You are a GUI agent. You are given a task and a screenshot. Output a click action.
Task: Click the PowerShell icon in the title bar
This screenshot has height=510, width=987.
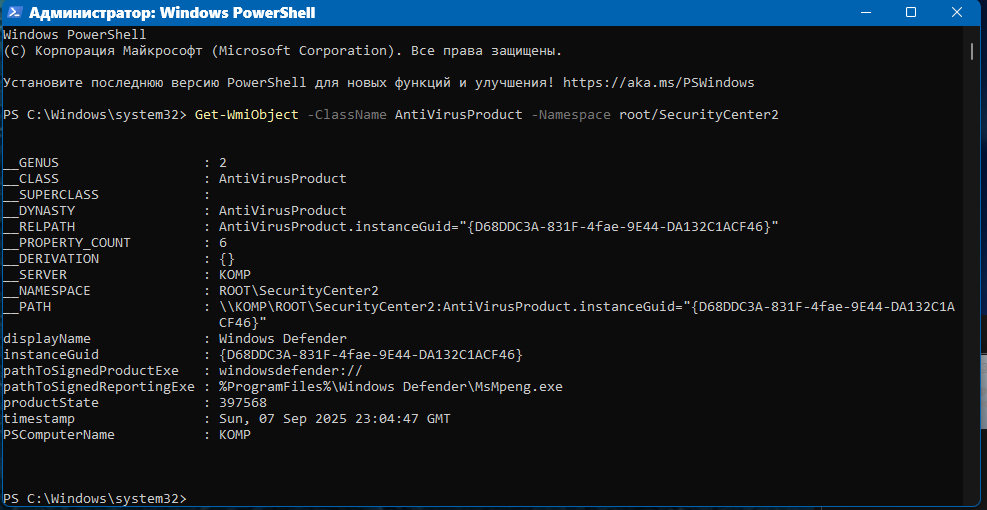point(15,13)
